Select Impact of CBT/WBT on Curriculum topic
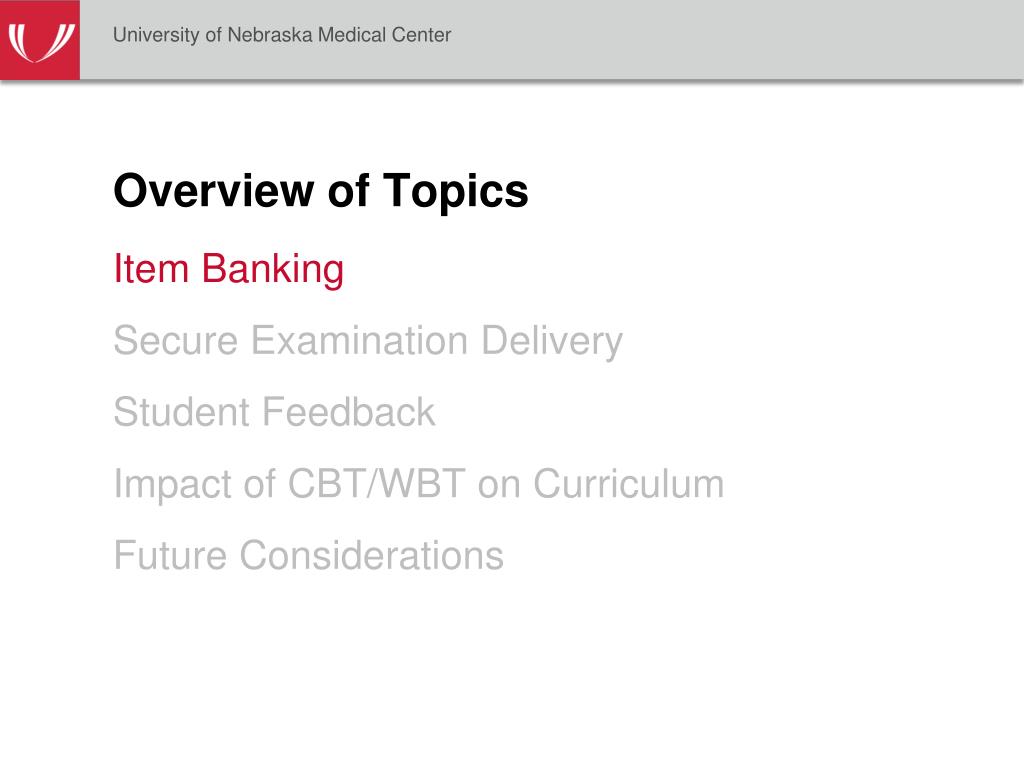 (x=419, y=485)
